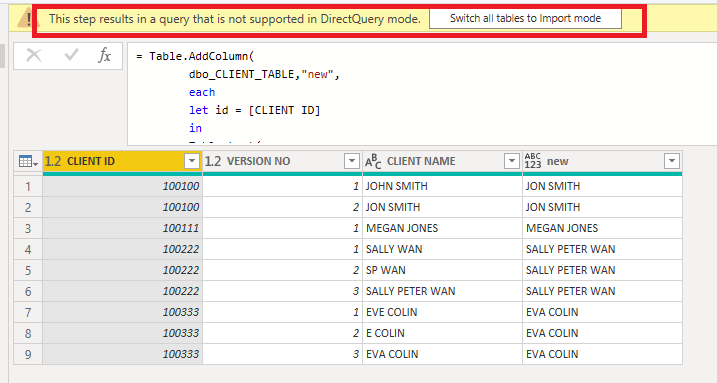This screenshot has width=717, height=383.
Task: Select the CLIENT NAME column header
Action: click(442, 161)
